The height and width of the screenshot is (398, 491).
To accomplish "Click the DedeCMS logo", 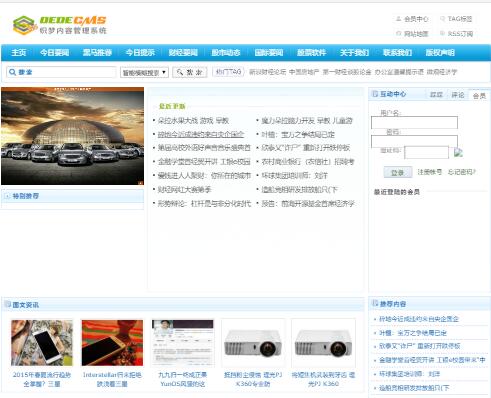I will (x=60, y=25).
